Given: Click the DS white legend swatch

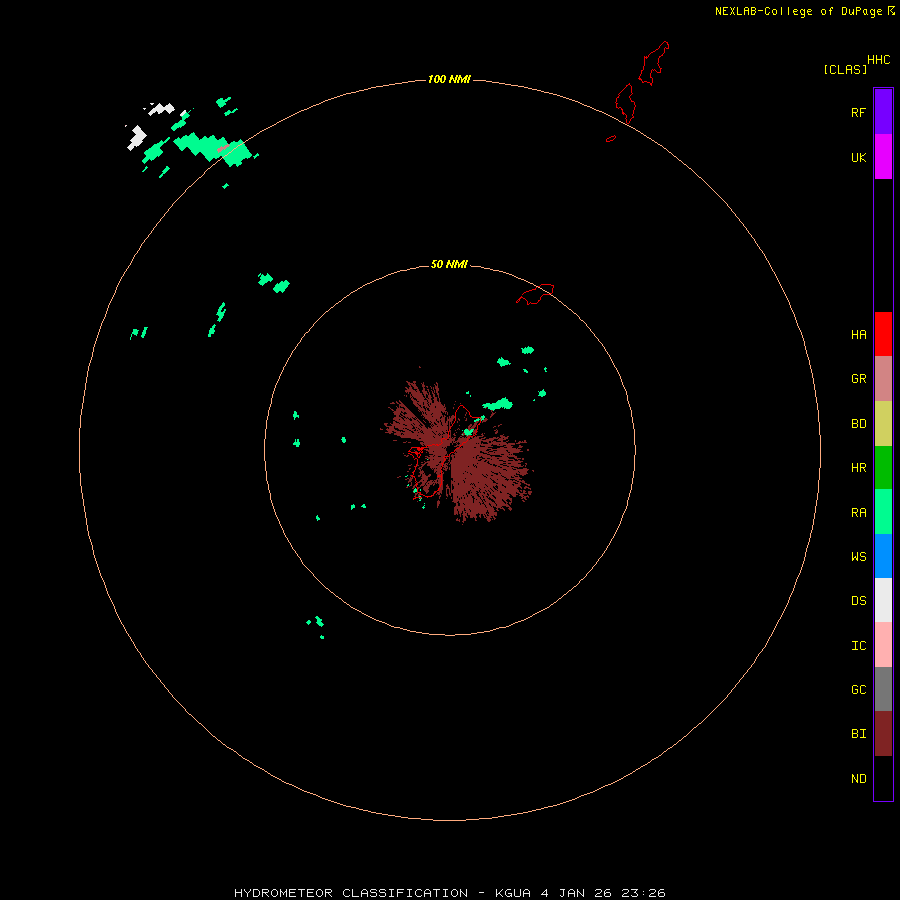Looking at the screenshot, I should 883,600.
